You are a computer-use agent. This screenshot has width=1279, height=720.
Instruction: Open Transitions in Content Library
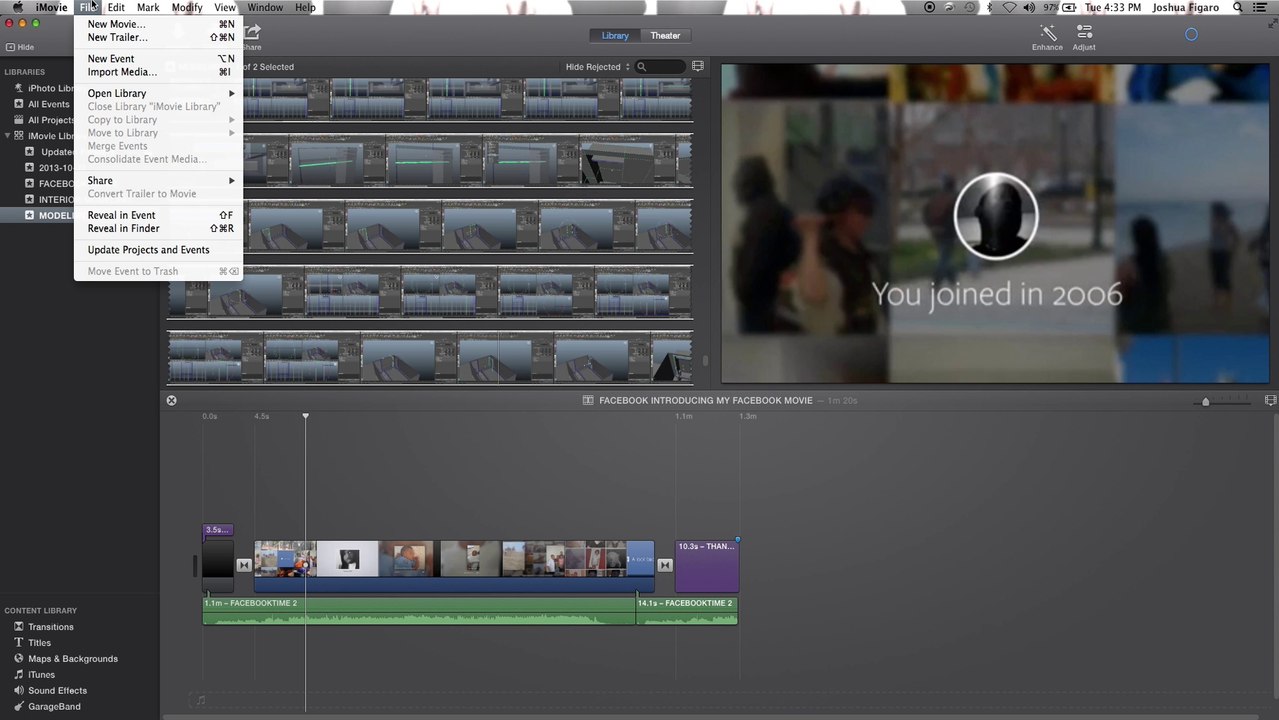pyautogui.click(x=43, y=627)
